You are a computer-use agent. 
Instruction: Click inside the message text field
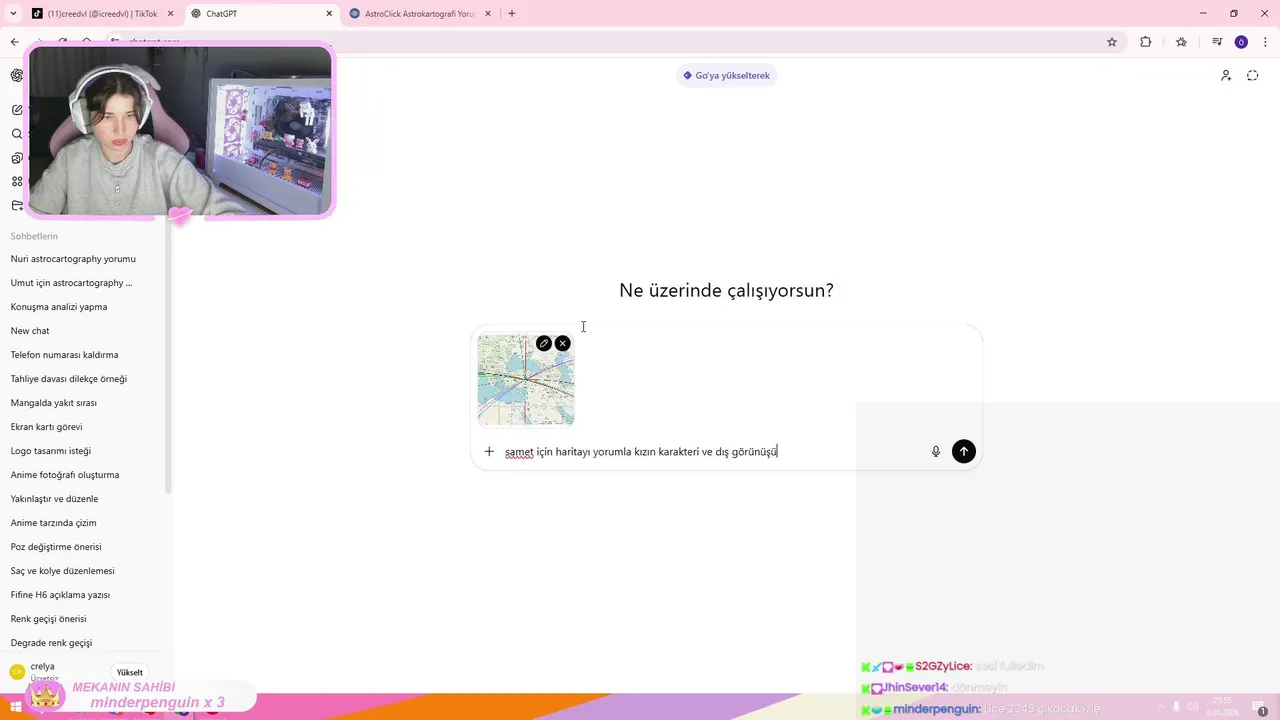(x=712, y=452)
